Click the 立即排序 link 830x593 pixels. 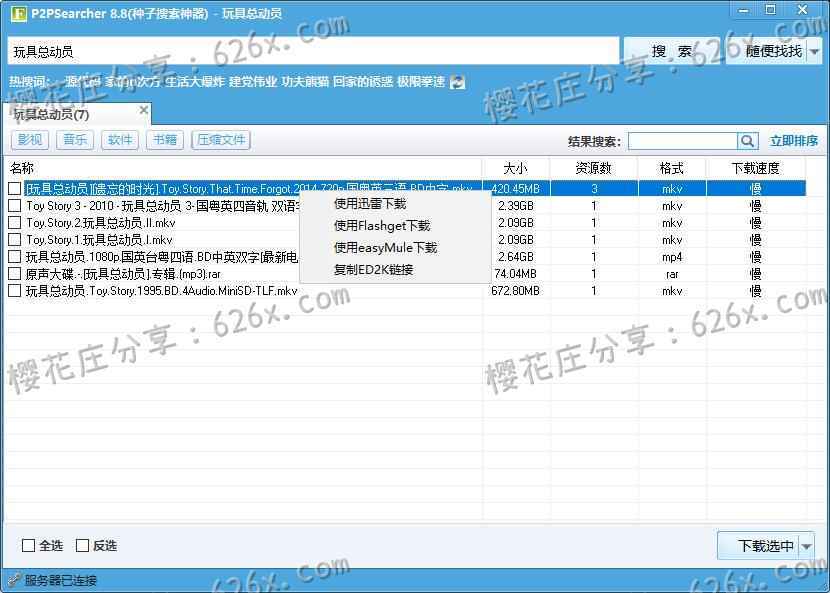click(794, 141)
